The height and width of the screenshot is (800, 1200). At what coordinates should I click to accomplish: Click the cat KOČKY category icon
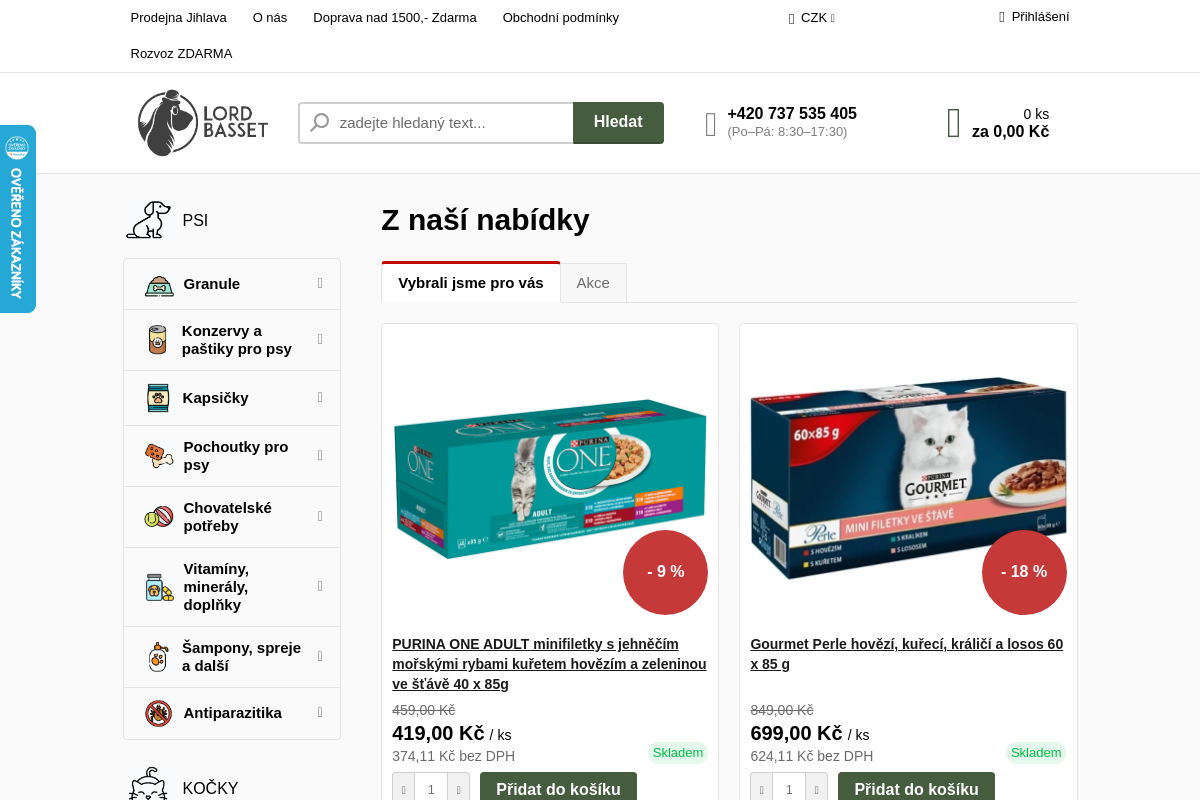pyautogui.click(x=148, y=785)
